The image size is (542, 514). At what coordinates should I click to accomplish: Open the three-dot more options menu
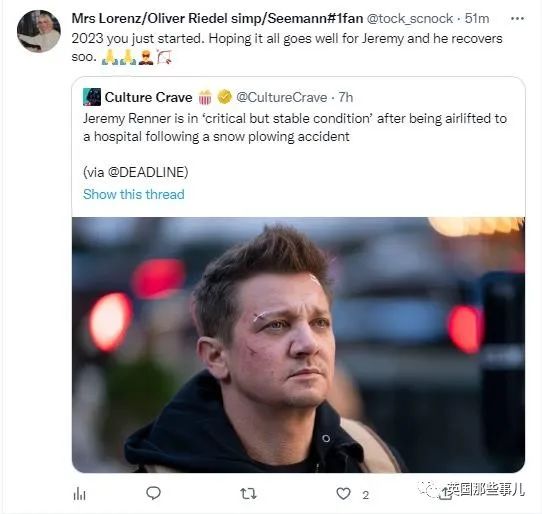tap(517, 19)
